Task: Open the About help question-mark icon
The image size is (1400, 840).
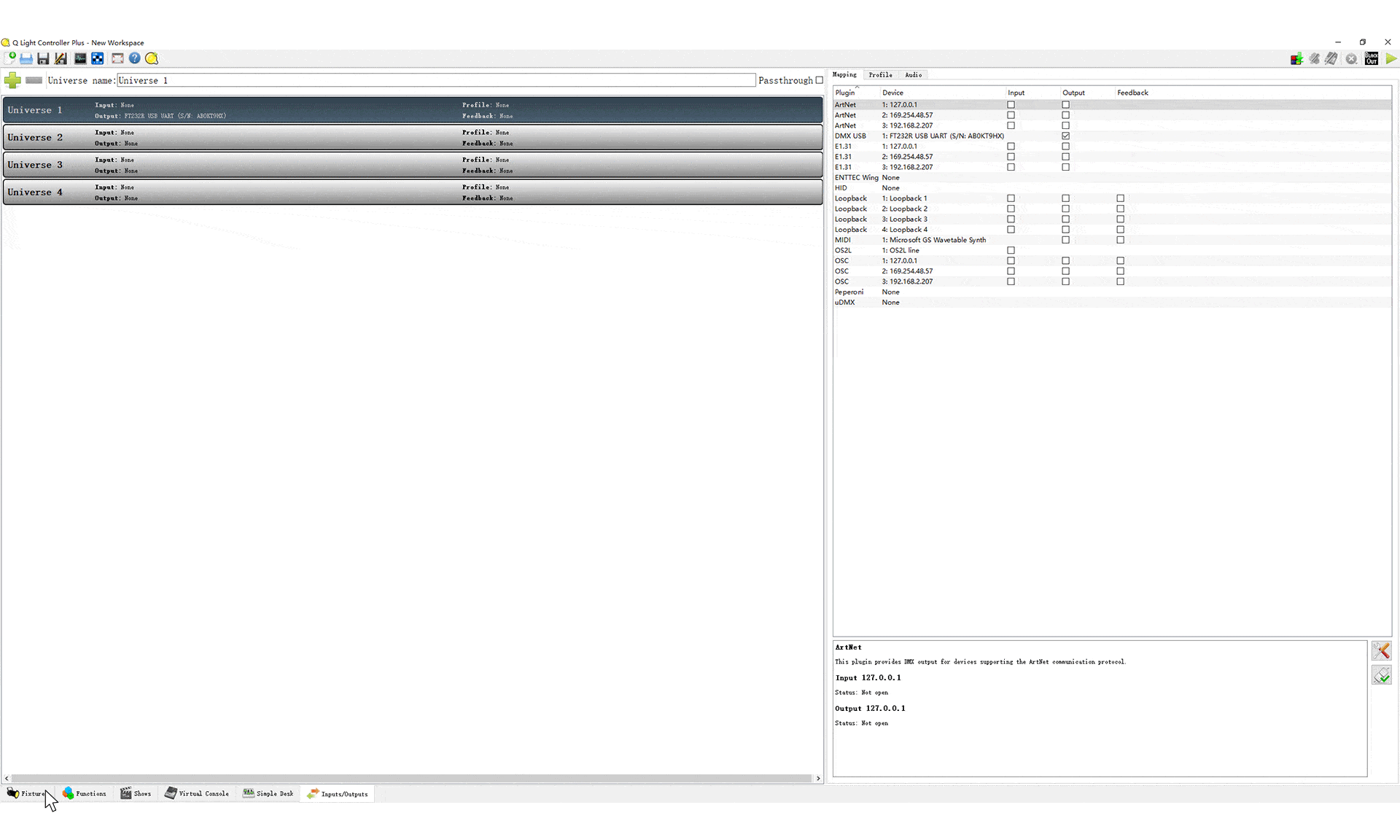Action: 135,58
